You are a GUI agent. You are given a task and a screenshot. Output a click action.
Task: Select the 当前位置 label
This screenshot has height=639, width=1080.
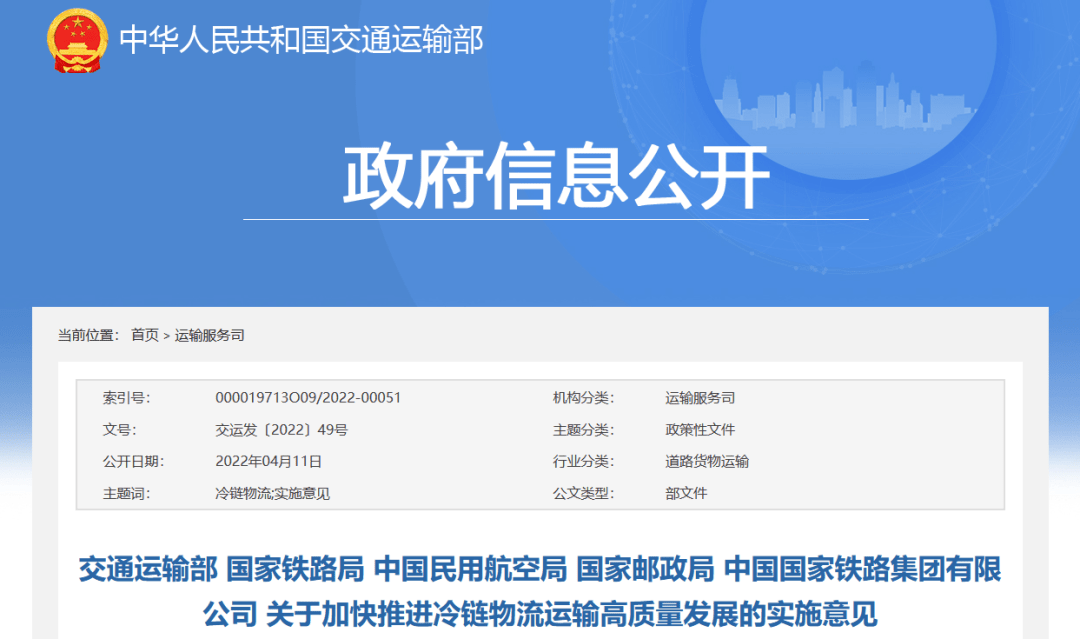(x=88, y=335)
